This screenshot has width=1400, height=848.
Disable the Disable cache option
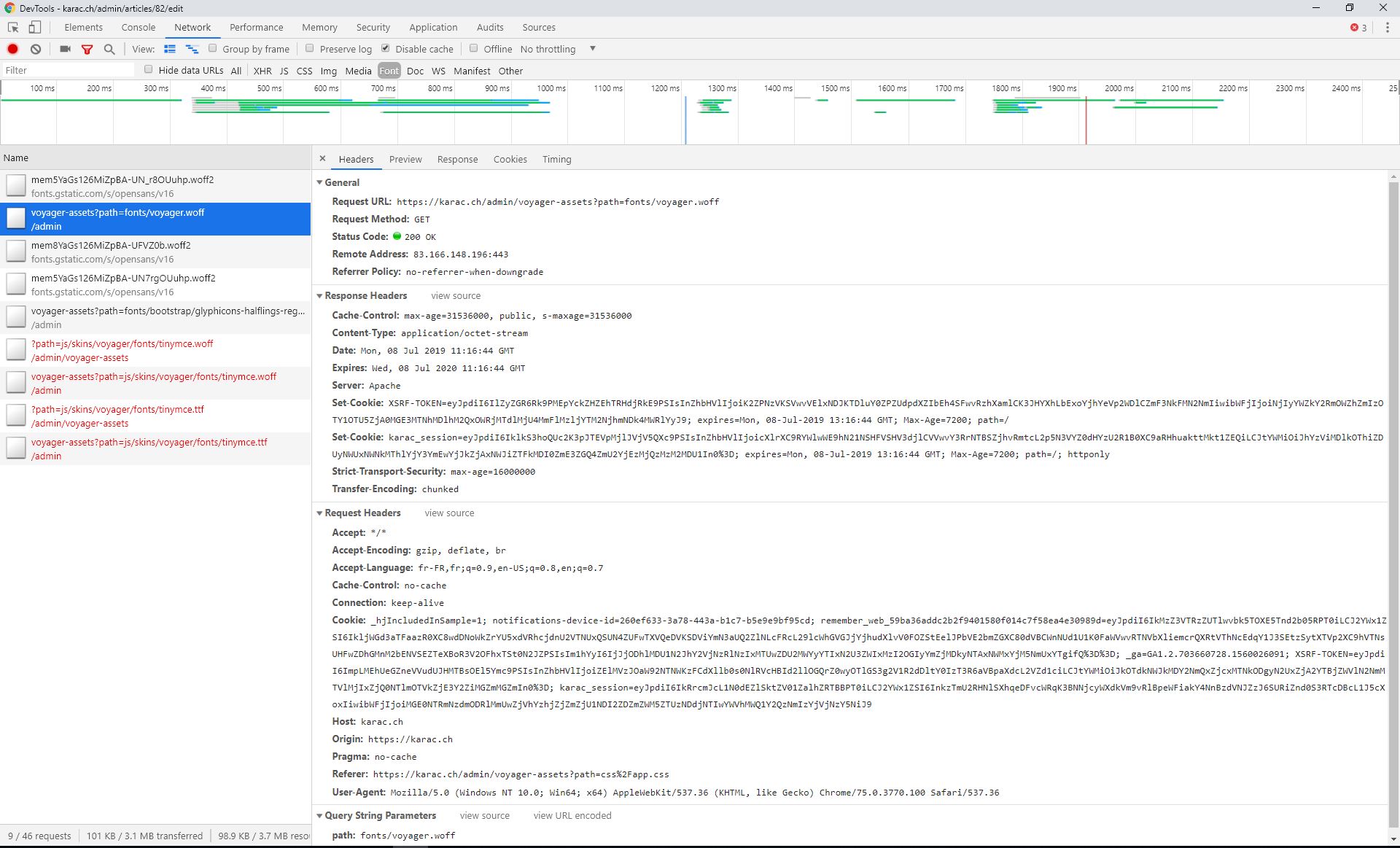(x=386, y=48)
